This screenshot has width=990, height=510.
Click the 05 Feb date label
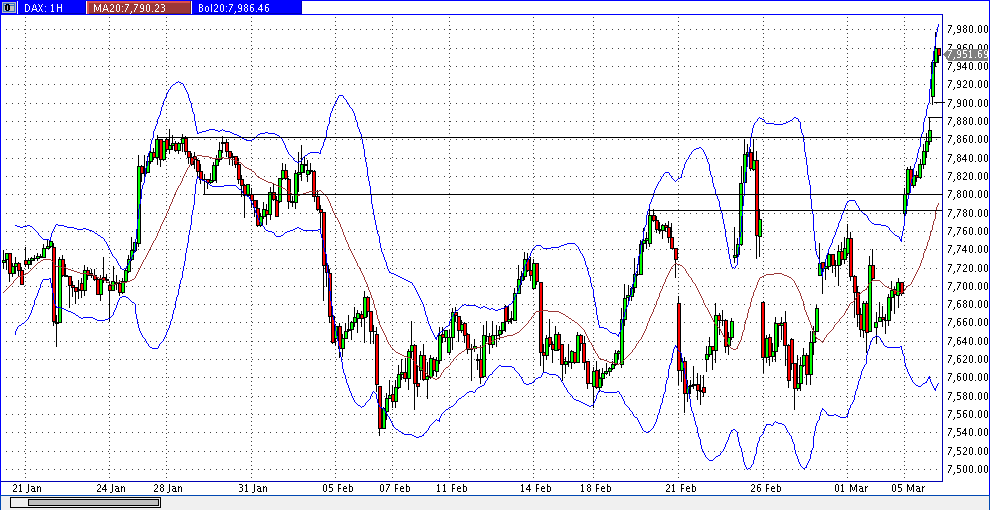337,489
